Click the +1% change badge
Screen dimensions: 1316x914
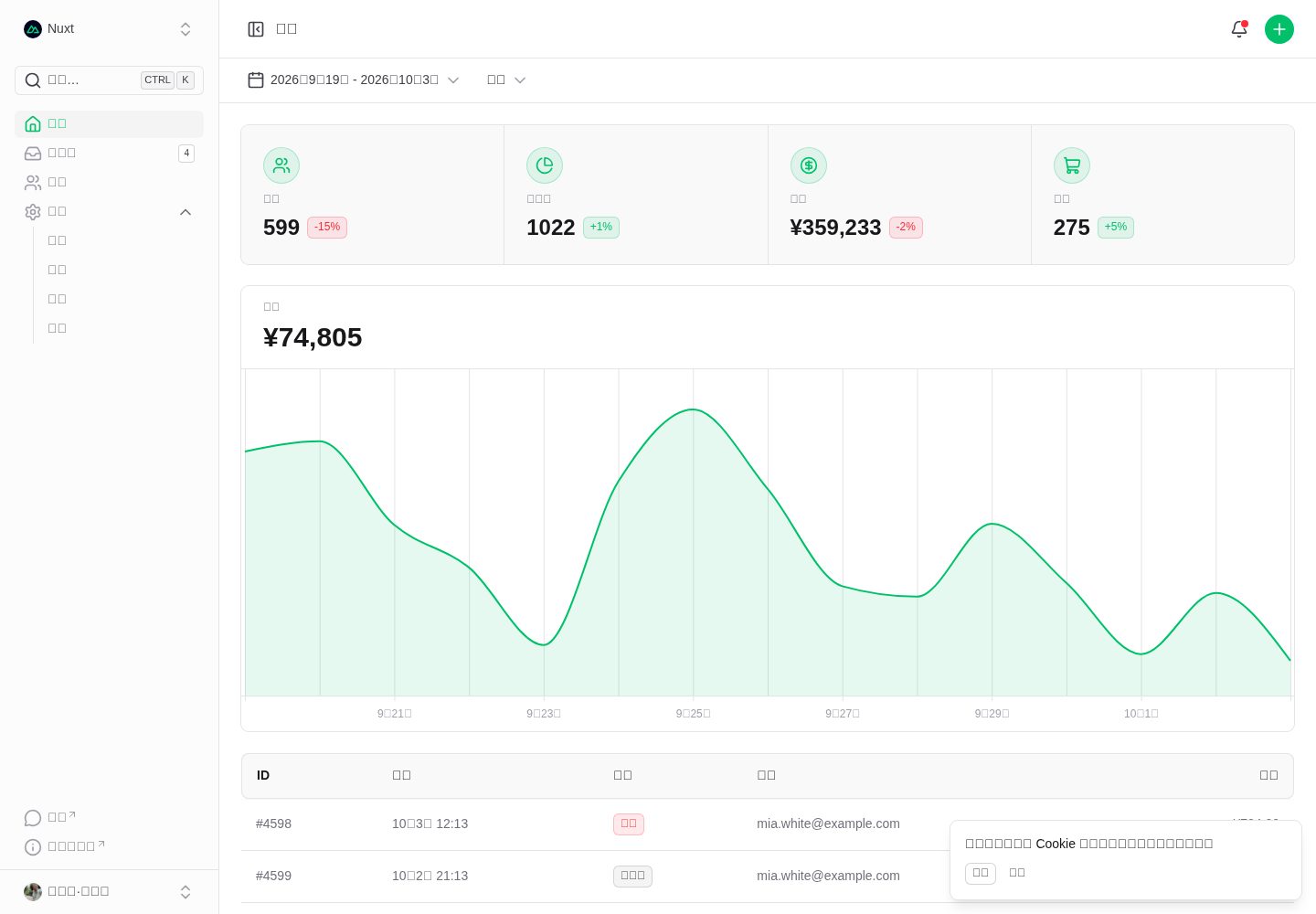(601, 228)
